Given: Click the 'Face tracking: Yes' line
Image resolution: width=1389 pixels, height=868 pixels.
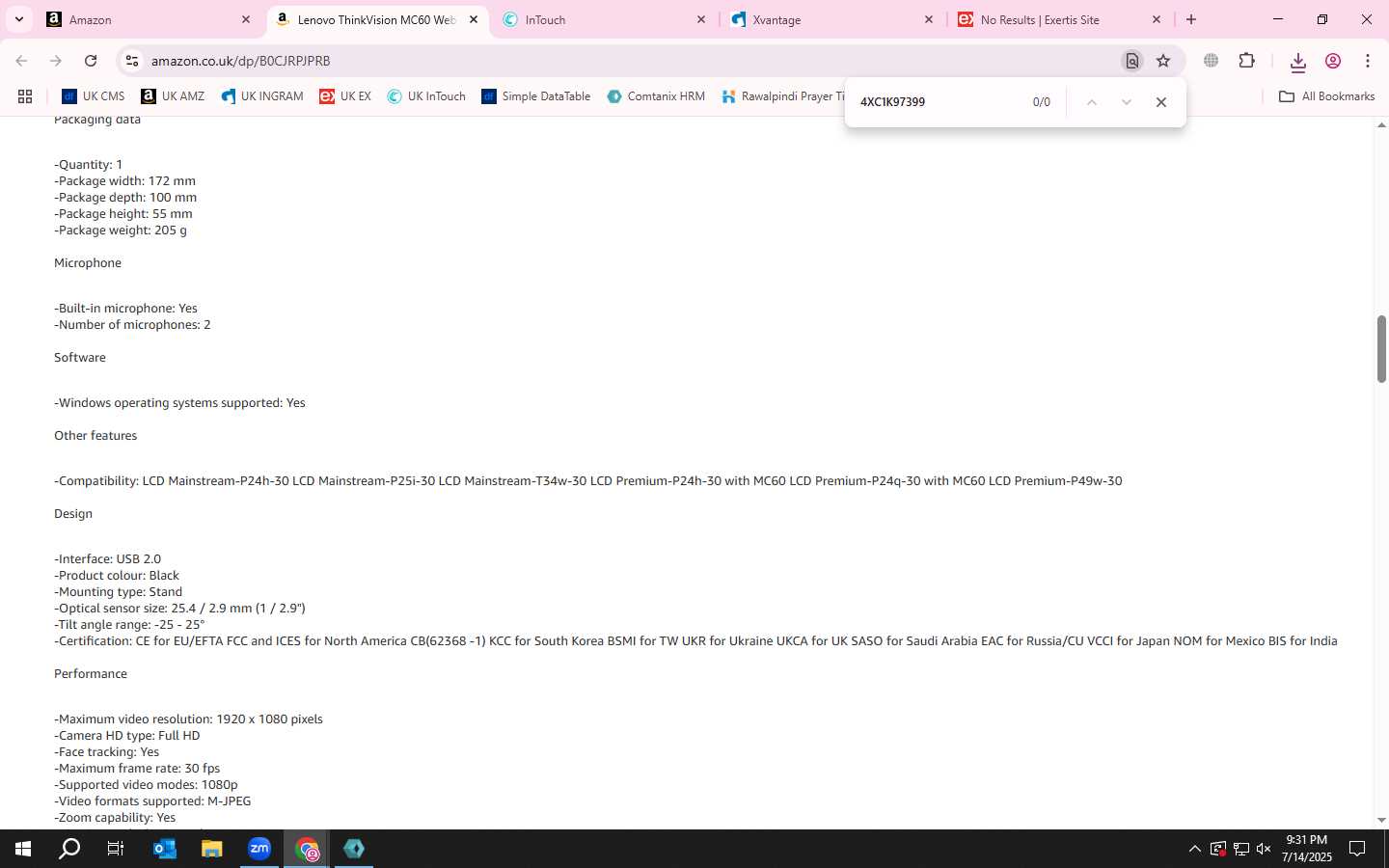Looking at the screenshot, I should coord(106,752).
